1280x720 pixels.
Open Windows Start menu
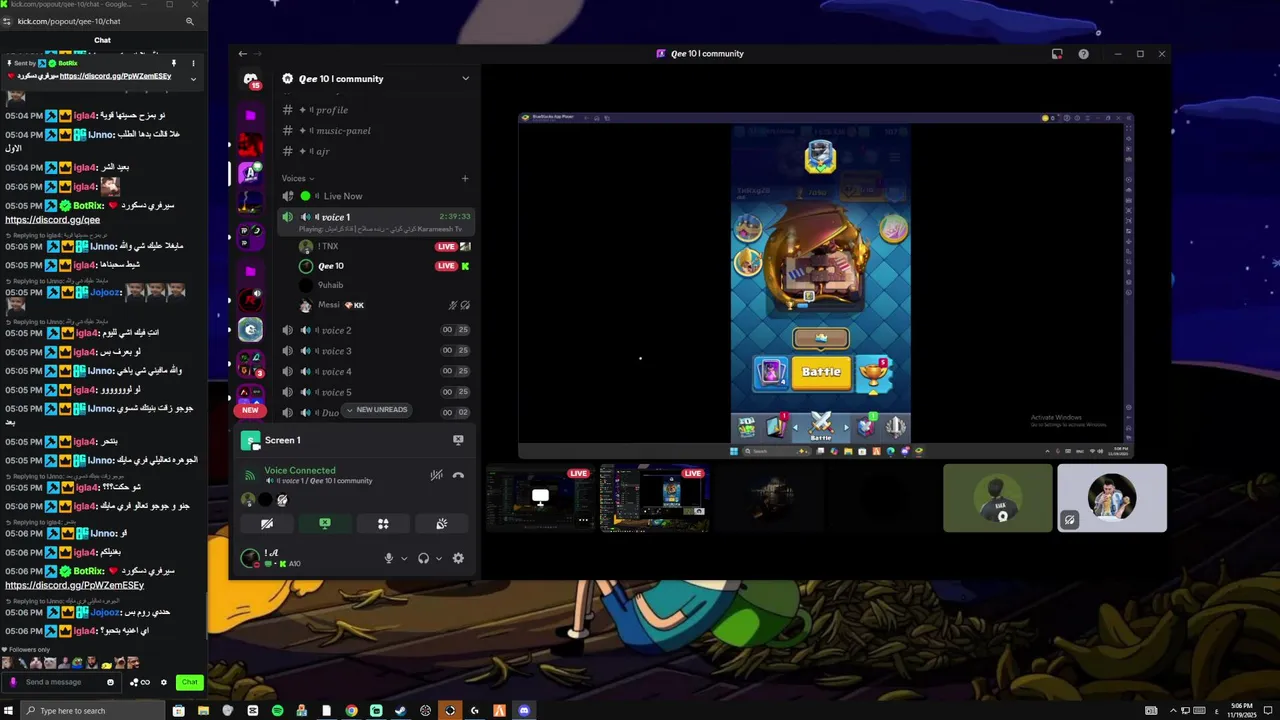[x=10, y=710]
